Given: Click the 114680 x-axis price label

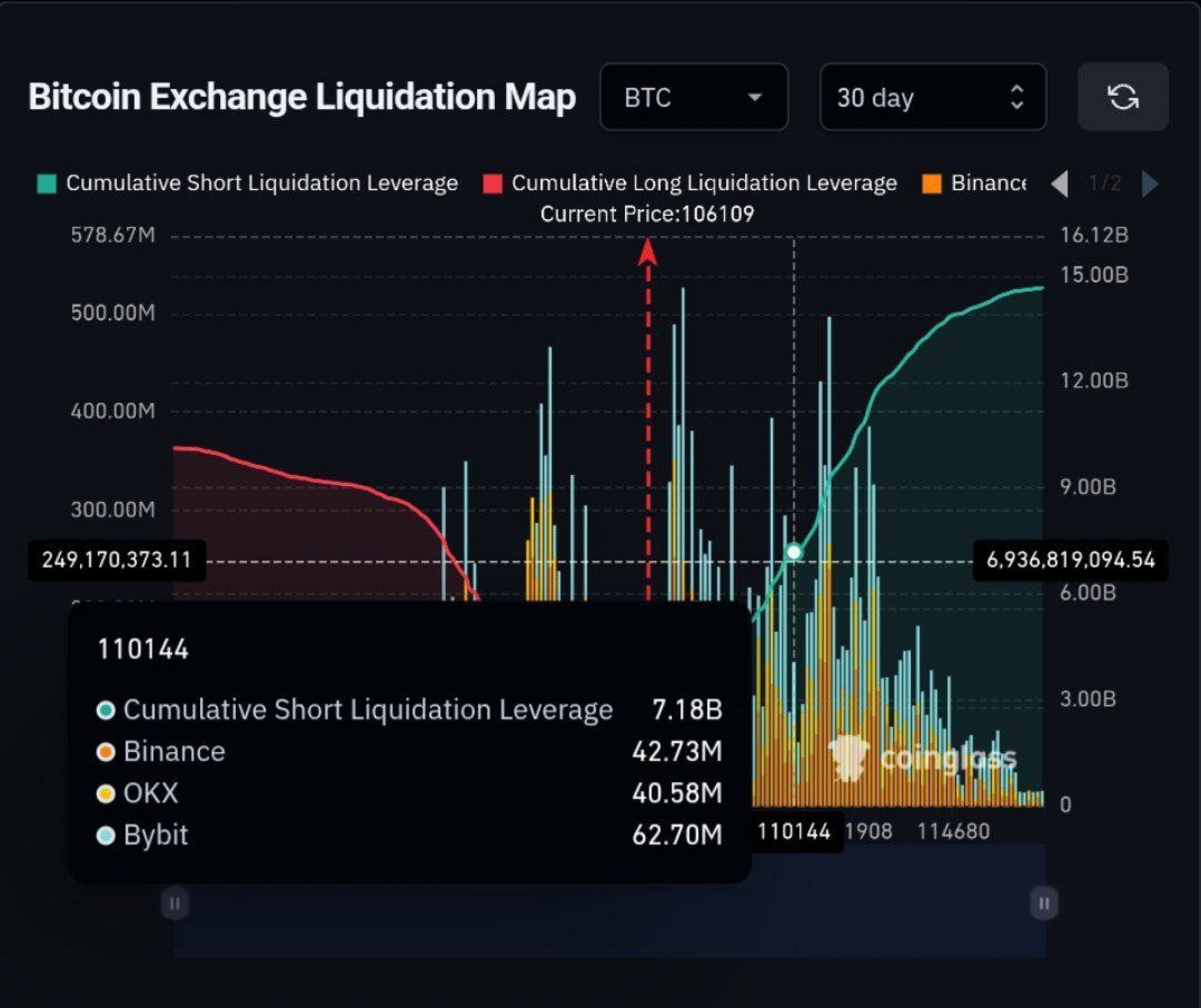Looking at the screenshot, I should coord(953,832).
